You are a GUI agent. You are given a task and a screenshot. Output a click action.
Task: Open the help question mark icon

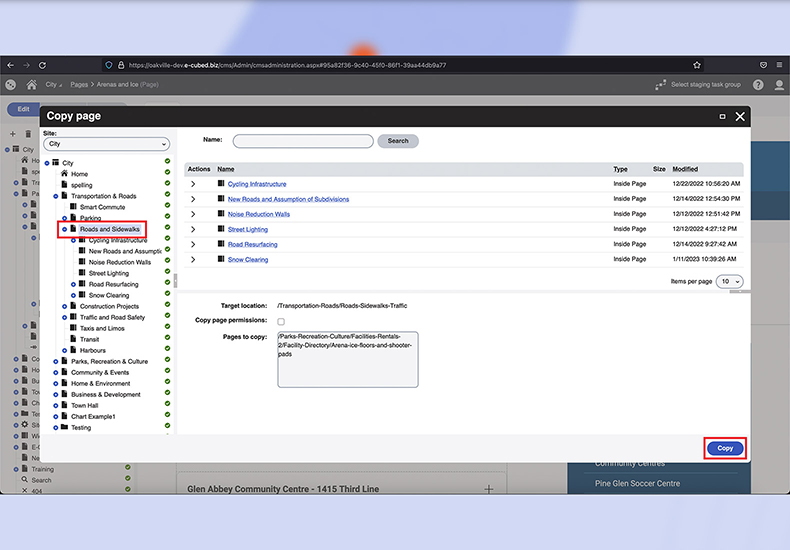pyautogui.click(x=758, y=86)
